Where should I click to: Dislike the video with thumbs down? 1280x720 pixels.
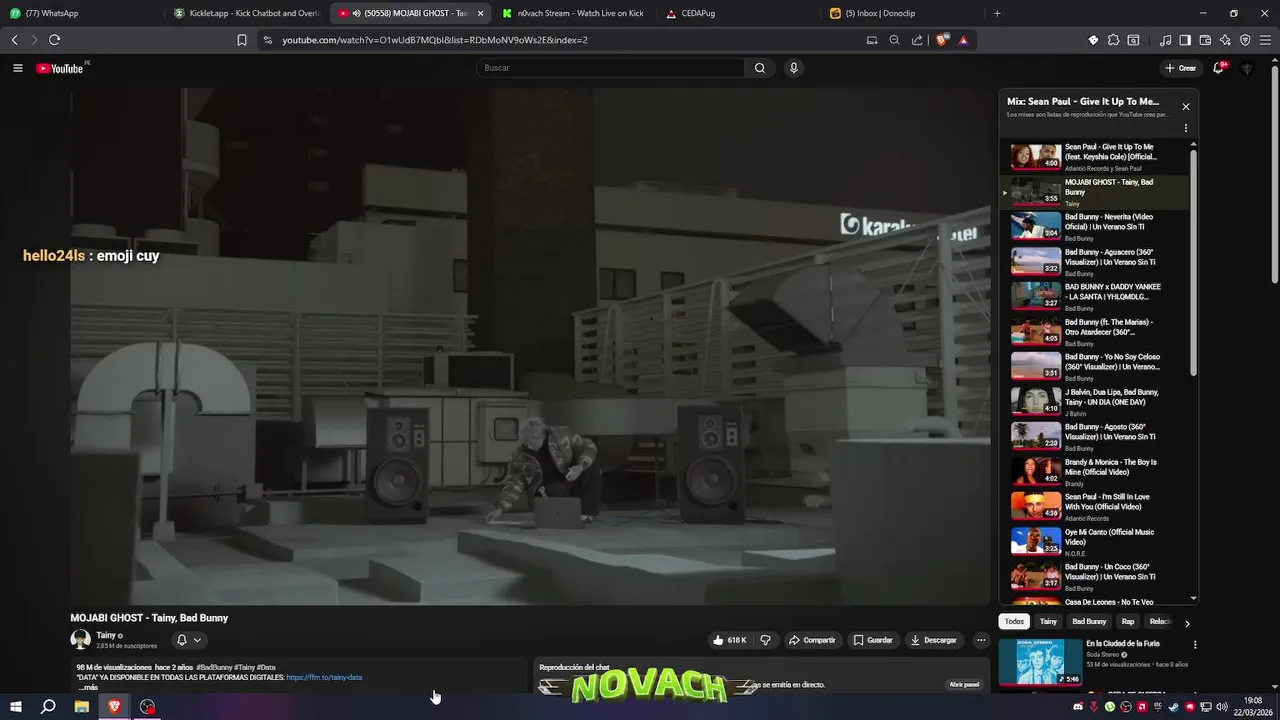point(766,640)
